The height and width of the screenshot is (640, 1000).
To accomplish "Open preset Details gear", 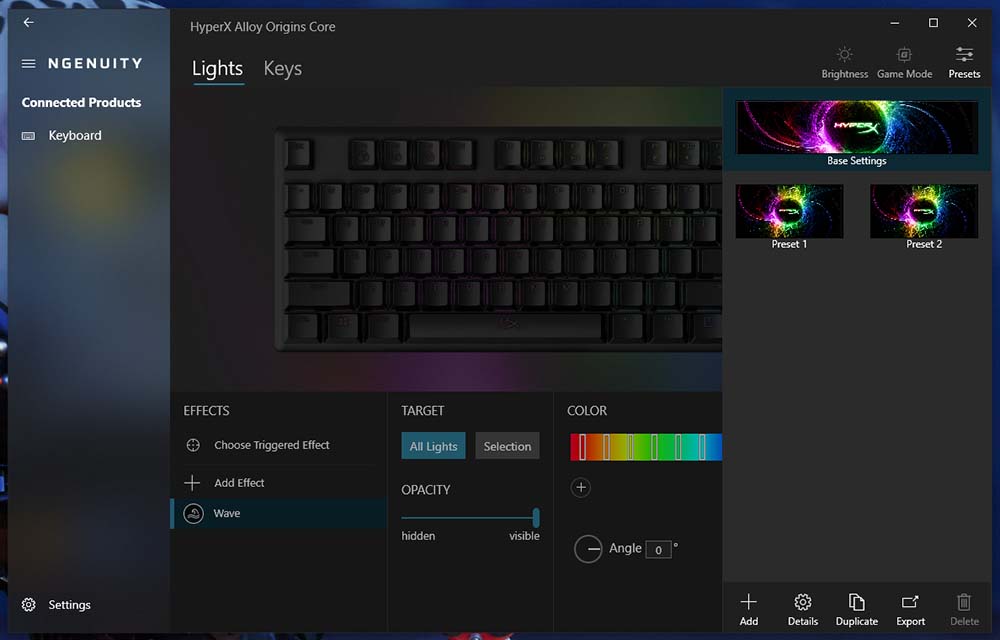I will pyautogui.click(x=802, y=609).
